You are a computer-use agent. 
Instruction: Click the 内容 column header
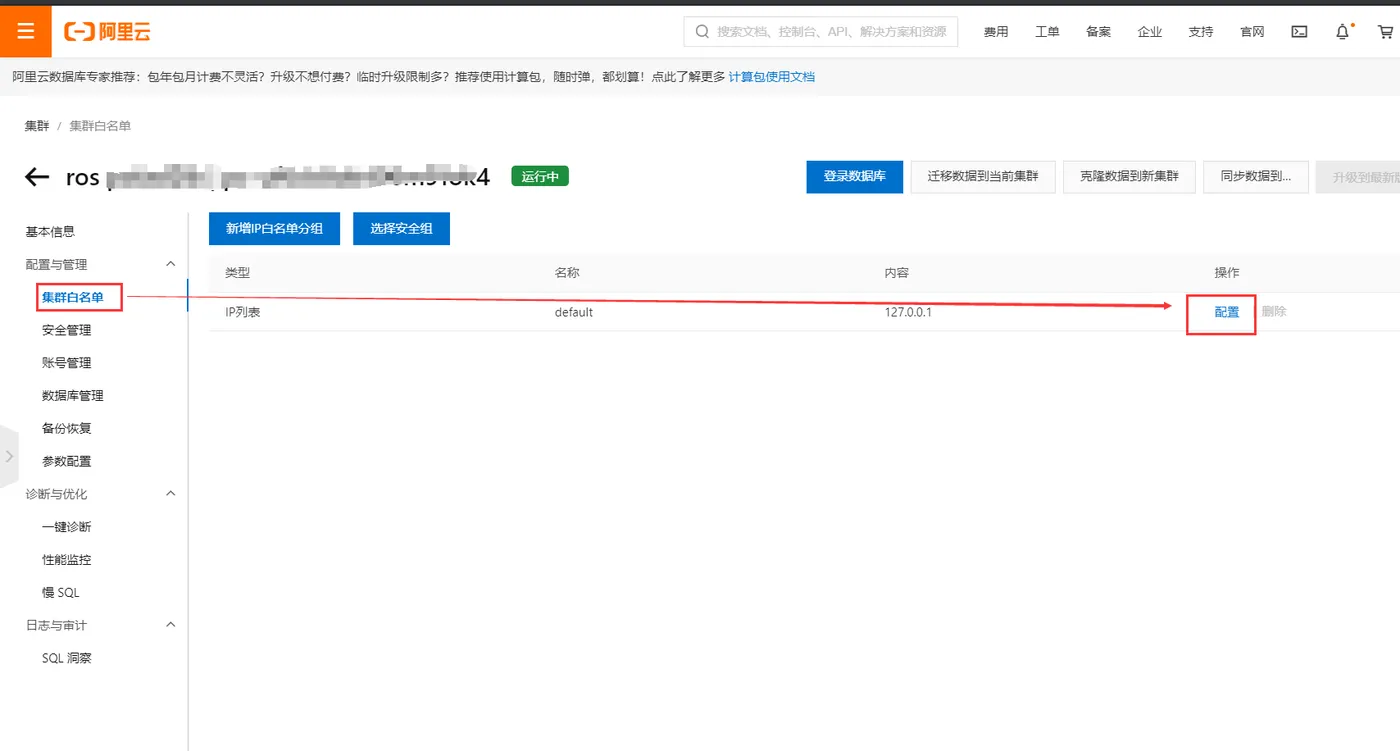897,273
